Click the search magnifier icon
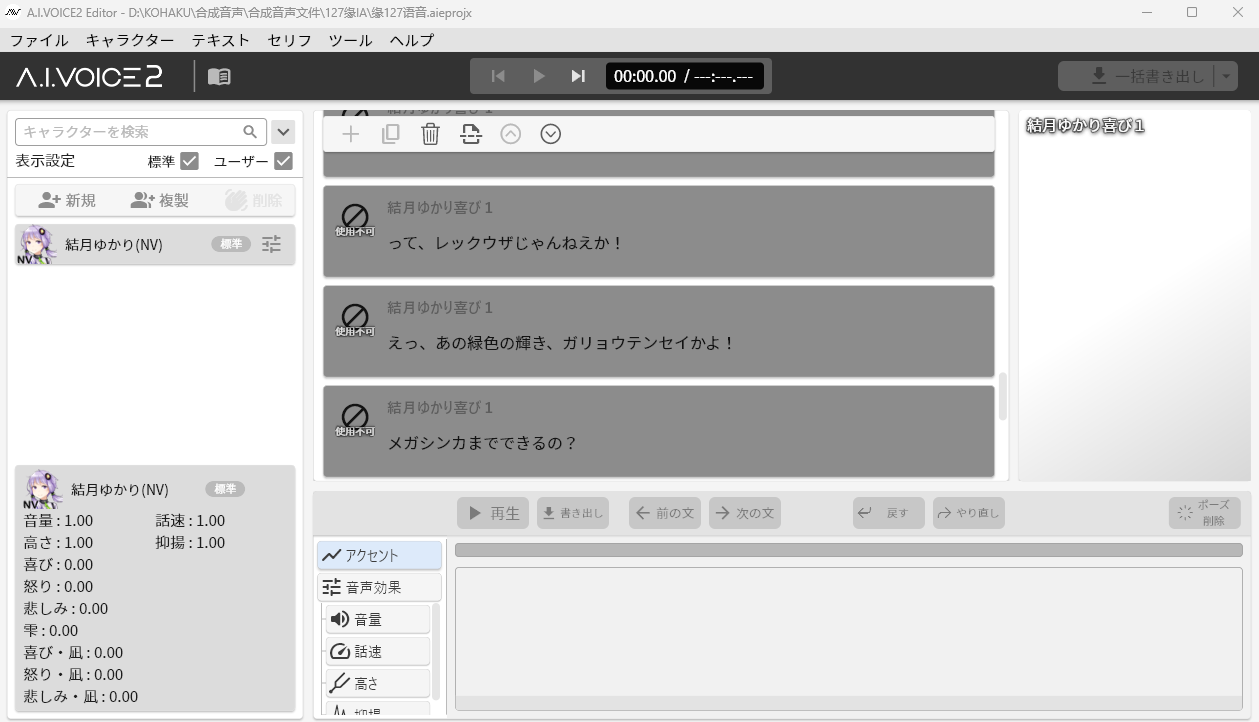This screenshot has height=722, width=1259. [250, 132]
